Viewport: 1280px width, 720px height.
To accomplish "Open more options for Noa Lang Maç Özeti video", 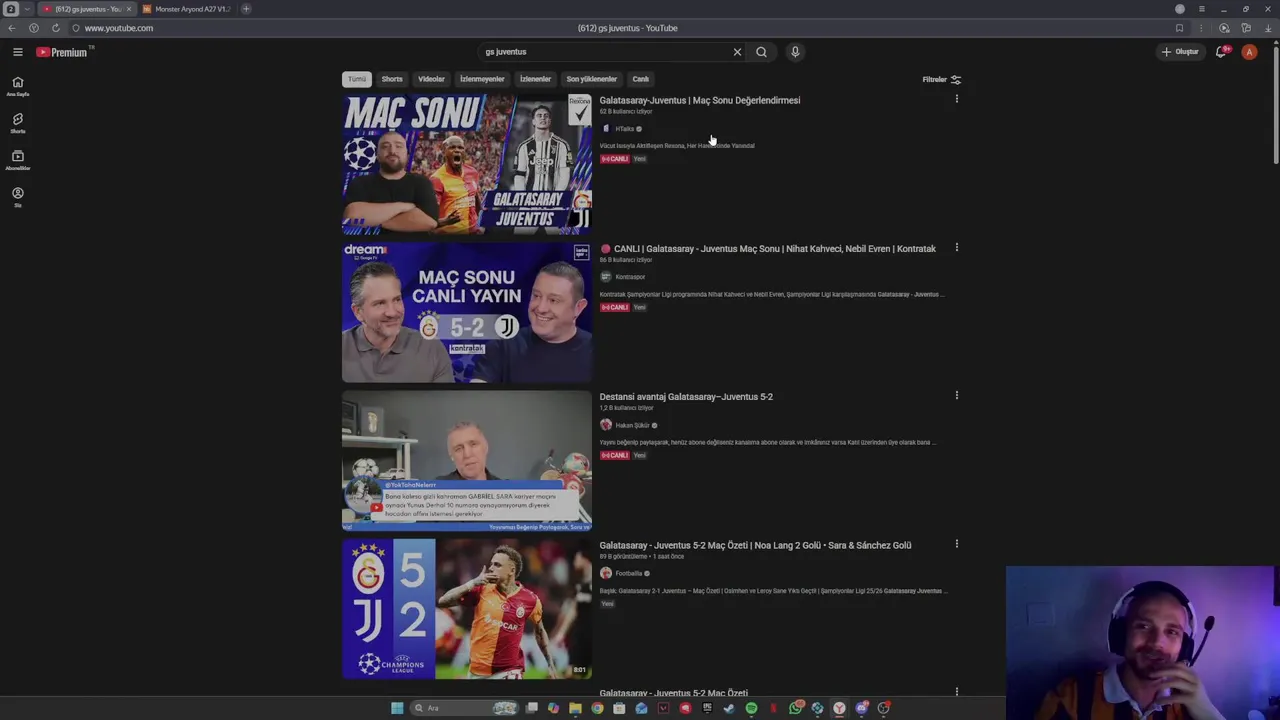I will click(956, 544).
